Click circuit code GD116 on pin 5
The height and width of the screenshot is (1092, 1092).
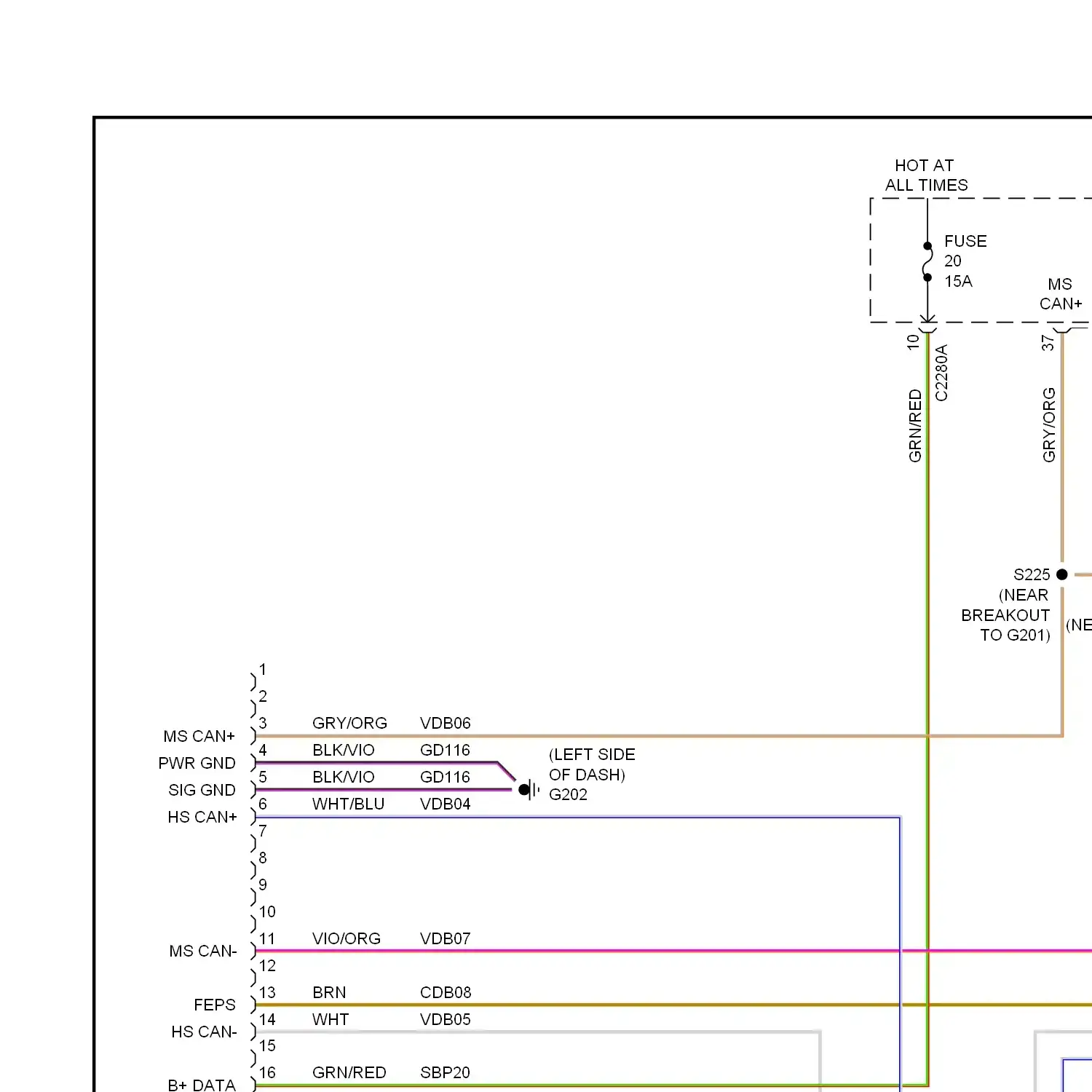pos(446,777)
